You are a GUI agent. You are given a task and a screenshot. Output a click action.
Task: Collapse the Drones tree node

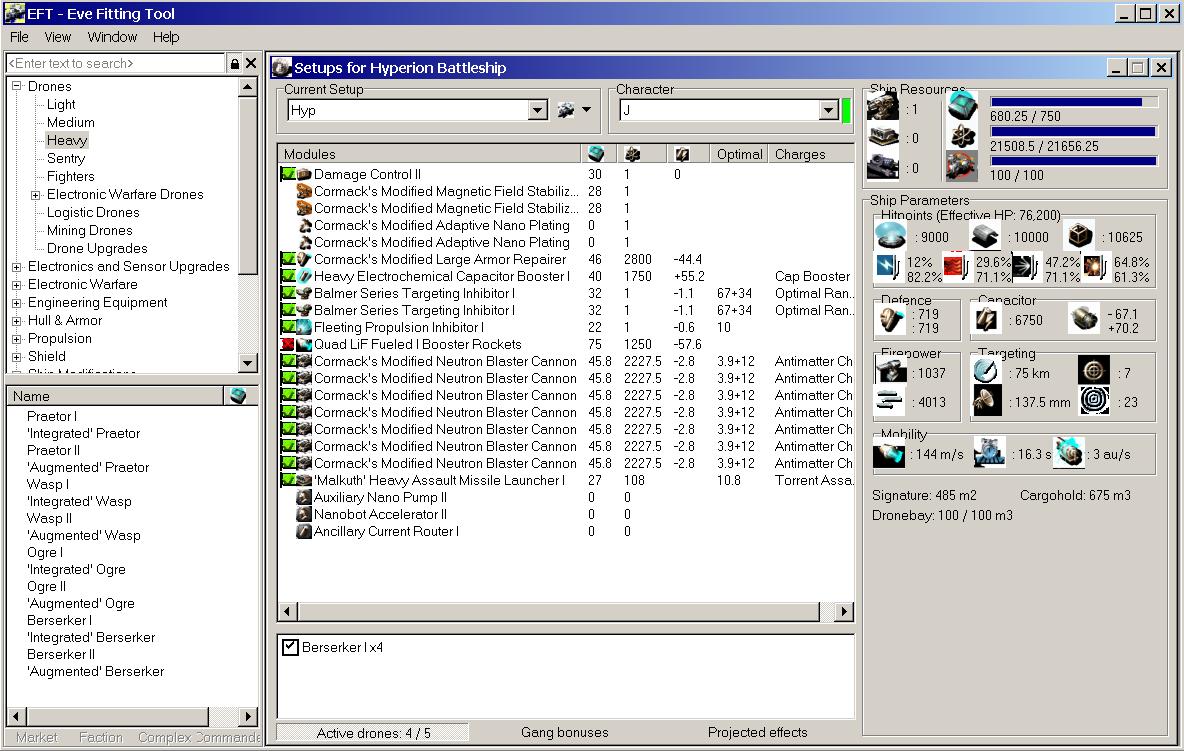[17, 86]
